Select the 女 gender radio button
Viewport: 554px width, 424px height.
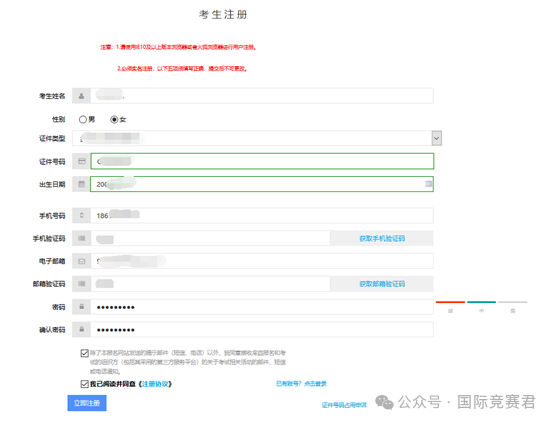point(114,119)
